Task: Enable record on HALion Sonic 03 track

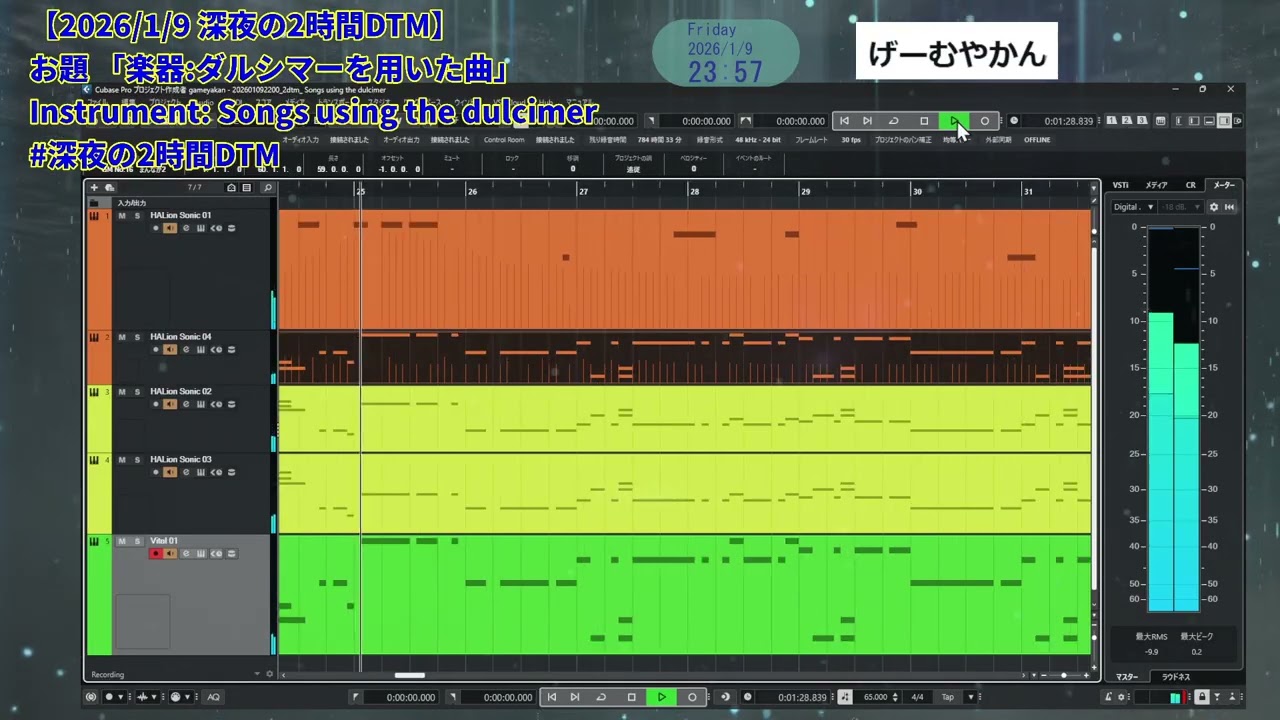Action: click(x=156, y=472)
